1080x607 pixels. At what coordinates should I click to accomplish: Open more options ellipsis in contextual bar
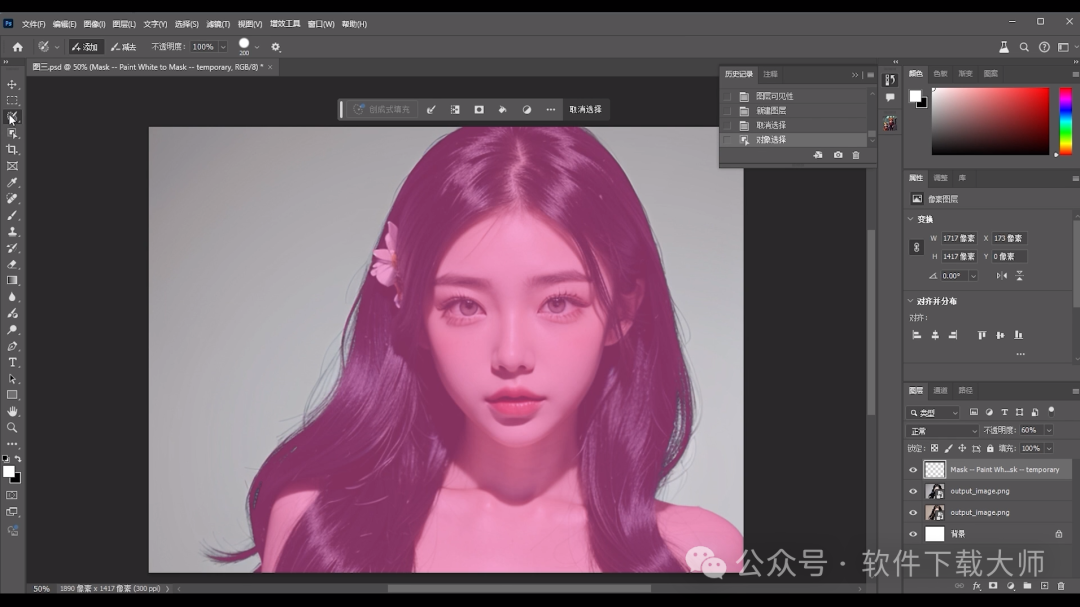550,110
